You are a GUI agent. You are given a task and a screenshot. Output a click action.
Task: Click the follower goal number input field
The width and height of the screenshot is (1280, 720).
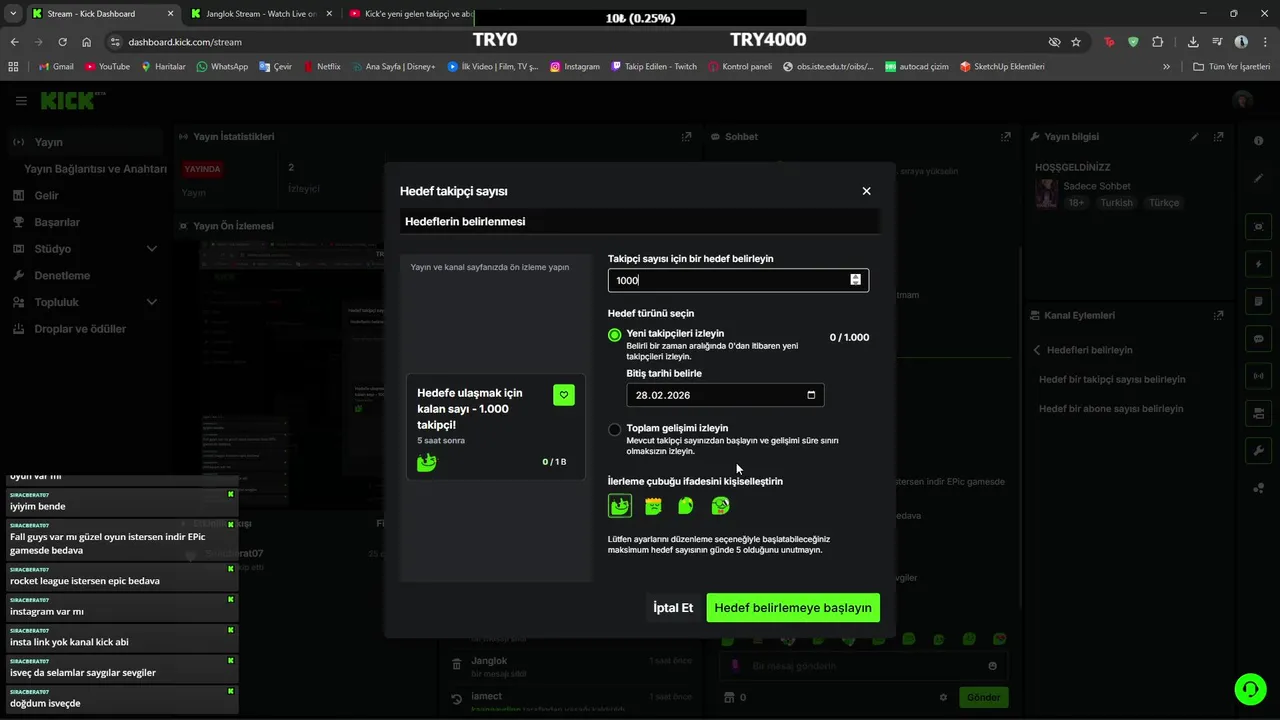pyautogui.click(x=738, y=280)
